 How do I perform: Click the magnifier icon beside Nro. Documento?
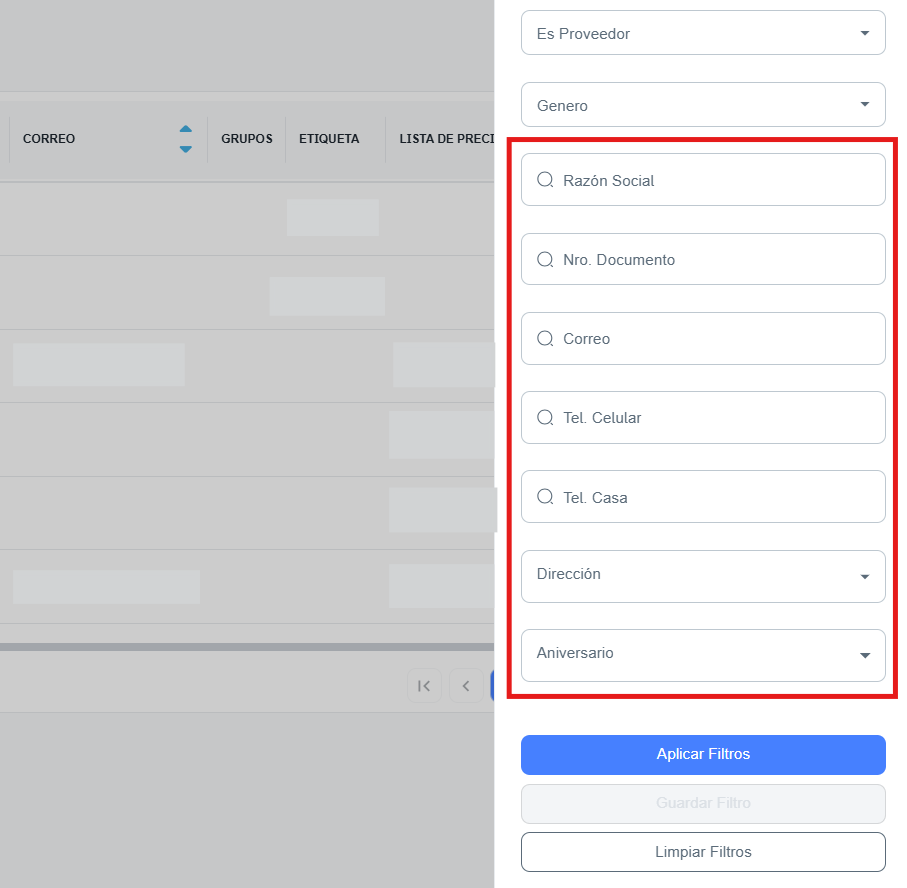(545, 260)
